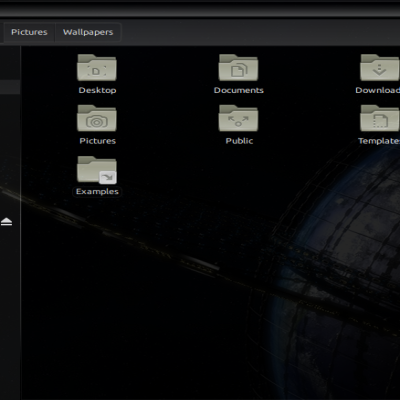Select the highlighted sidebar place entry
This screenshot has height=400, width=400.
pyautogui.click(x=10, y=87)
